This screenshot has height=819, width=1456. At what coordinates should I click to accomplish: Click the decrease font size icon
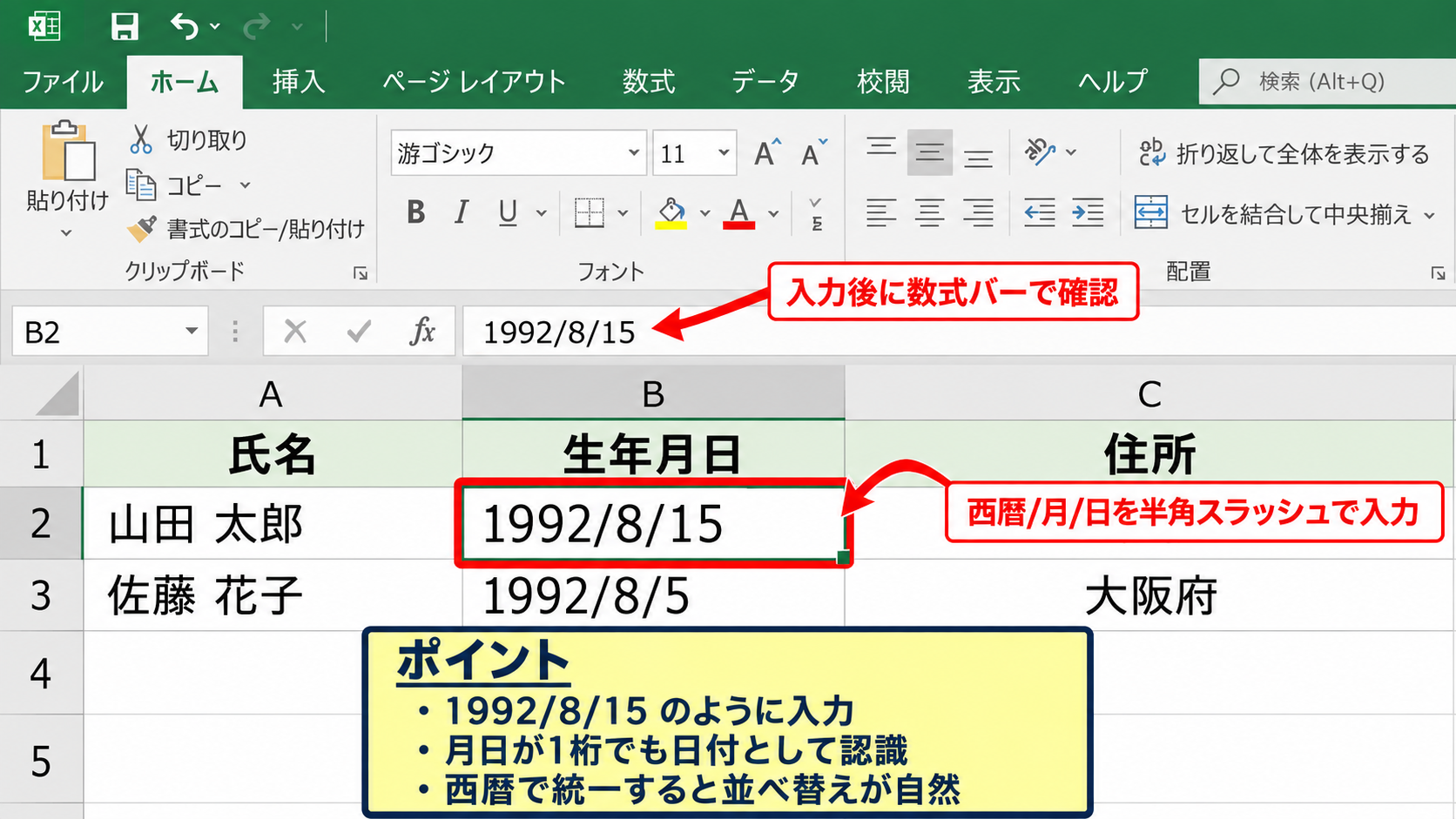814,152
